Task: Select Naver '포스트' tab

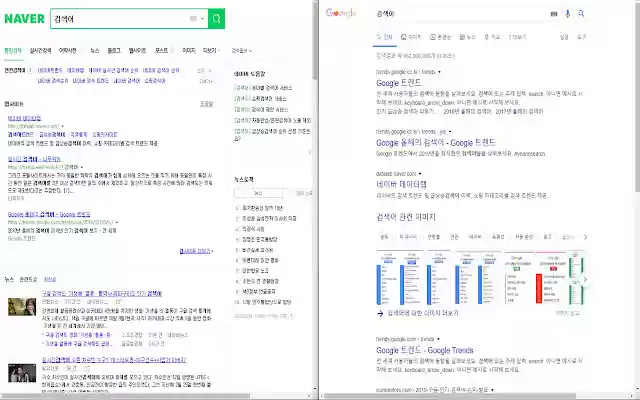Action: click(161, 51)
